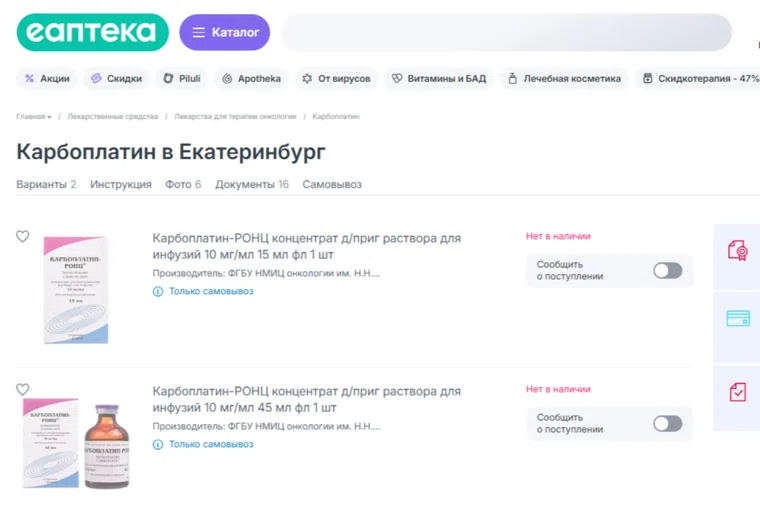Add the 45 ml Carboplatin to favorites

[x=23, y=390]
